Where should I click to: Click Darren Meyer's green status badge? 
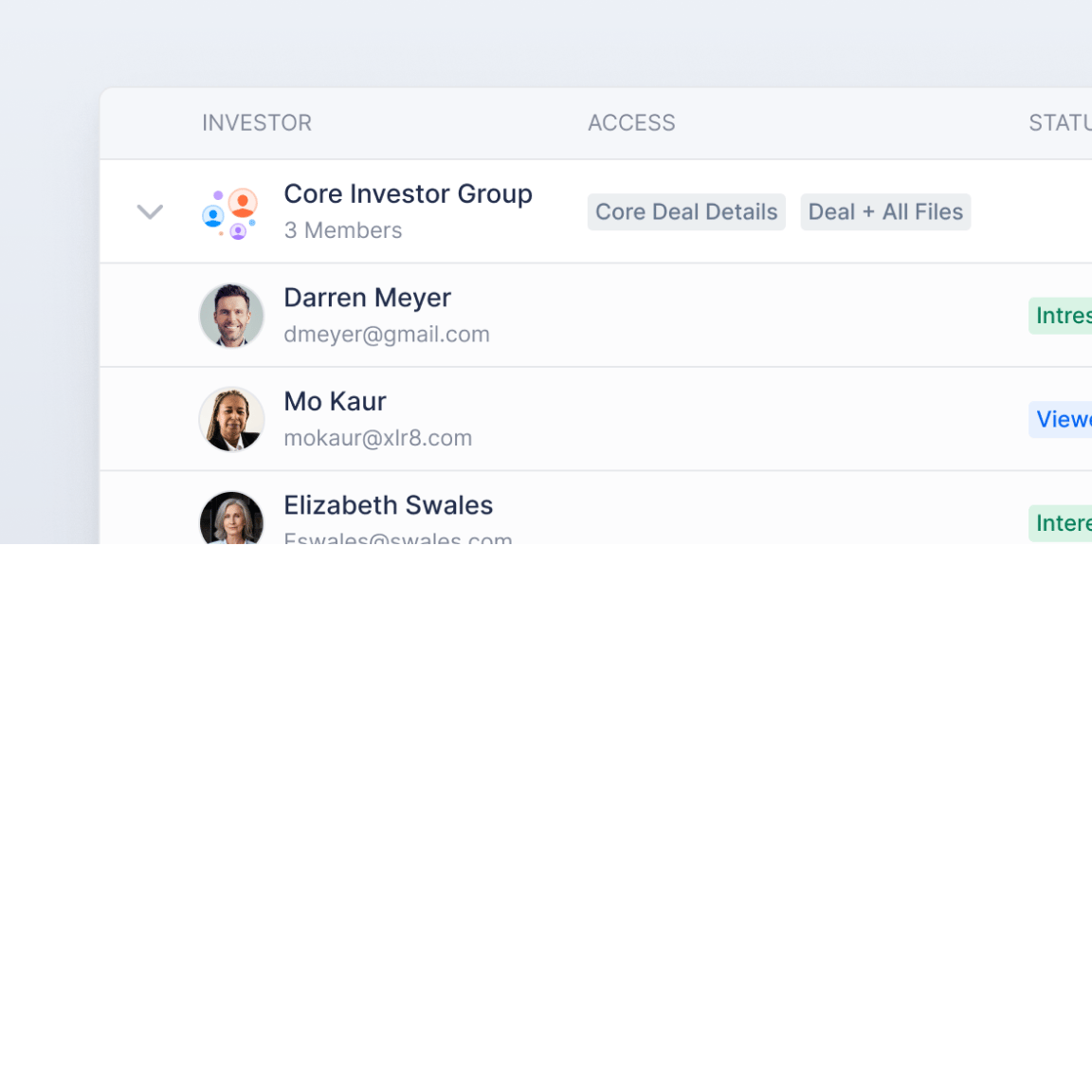[x=1062, y=316]
